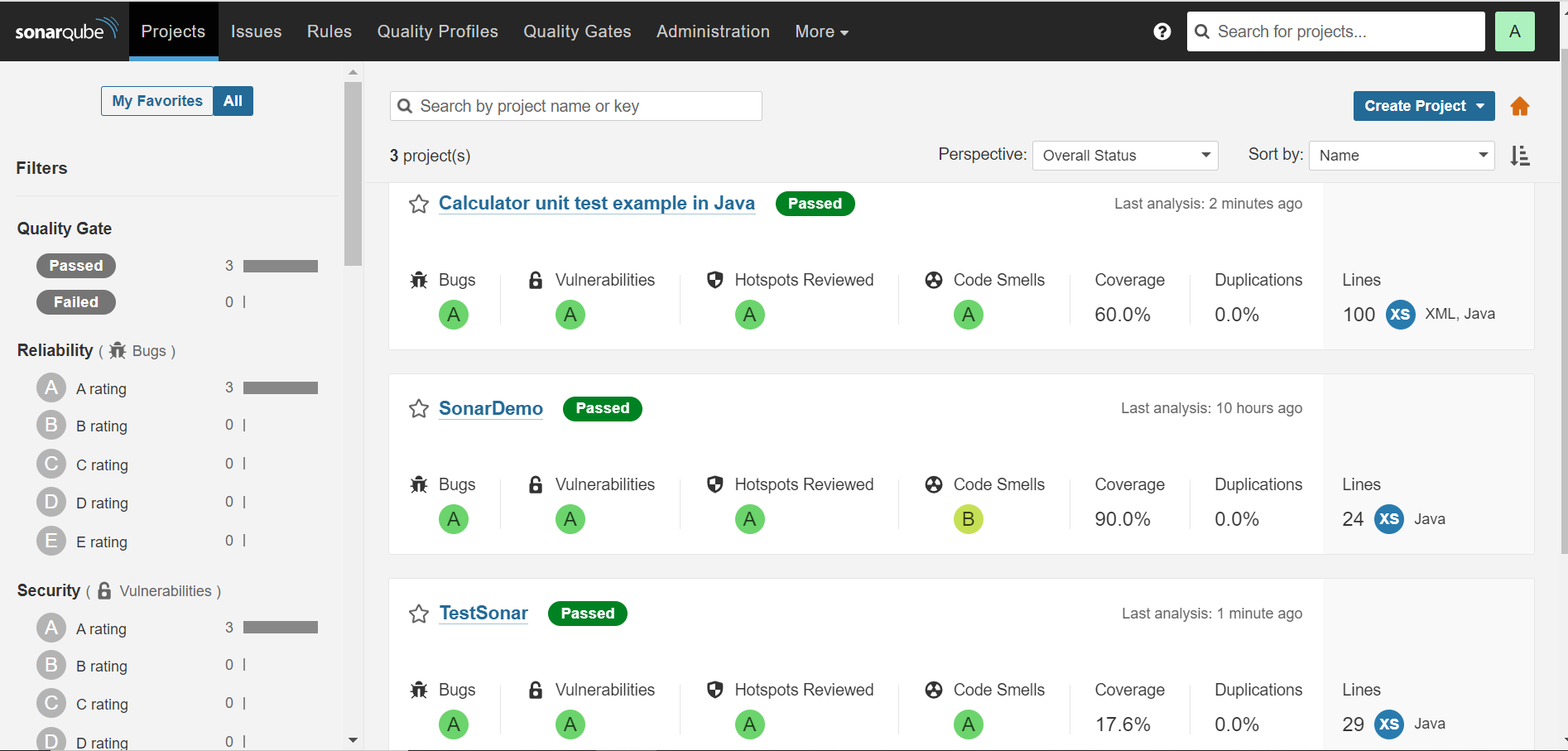This screenshot has height=751, width=1568.
Task: Open the Issues tab
Action: tap(256, 31)
